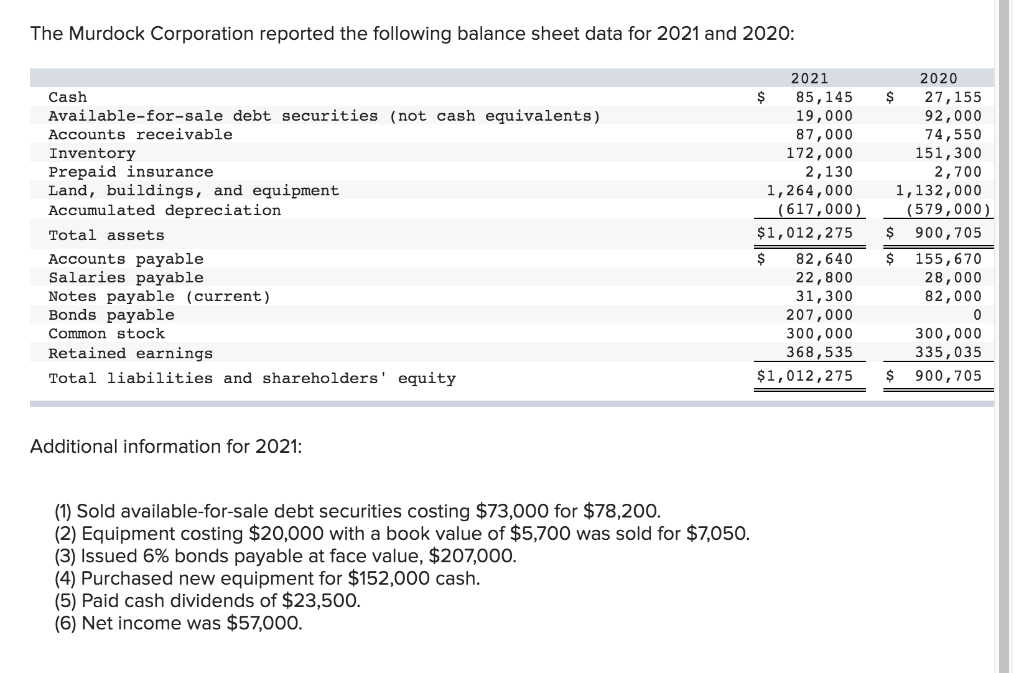
Task: Click the Murdock Corporation intro sentence
Action: pos(412,34)
